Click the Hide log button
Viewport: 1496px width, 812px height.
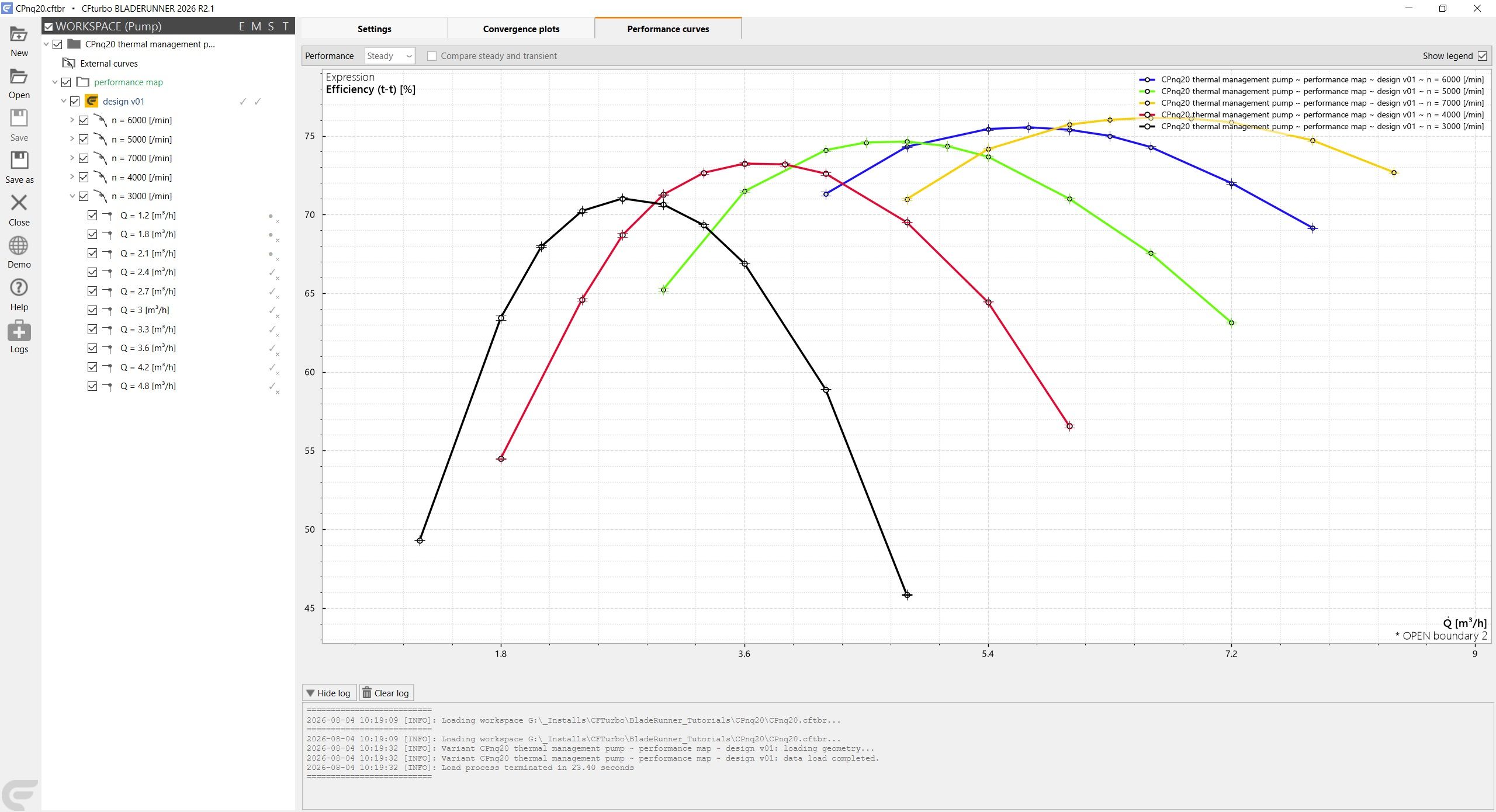pyautogui.click(x=329, y=693)
